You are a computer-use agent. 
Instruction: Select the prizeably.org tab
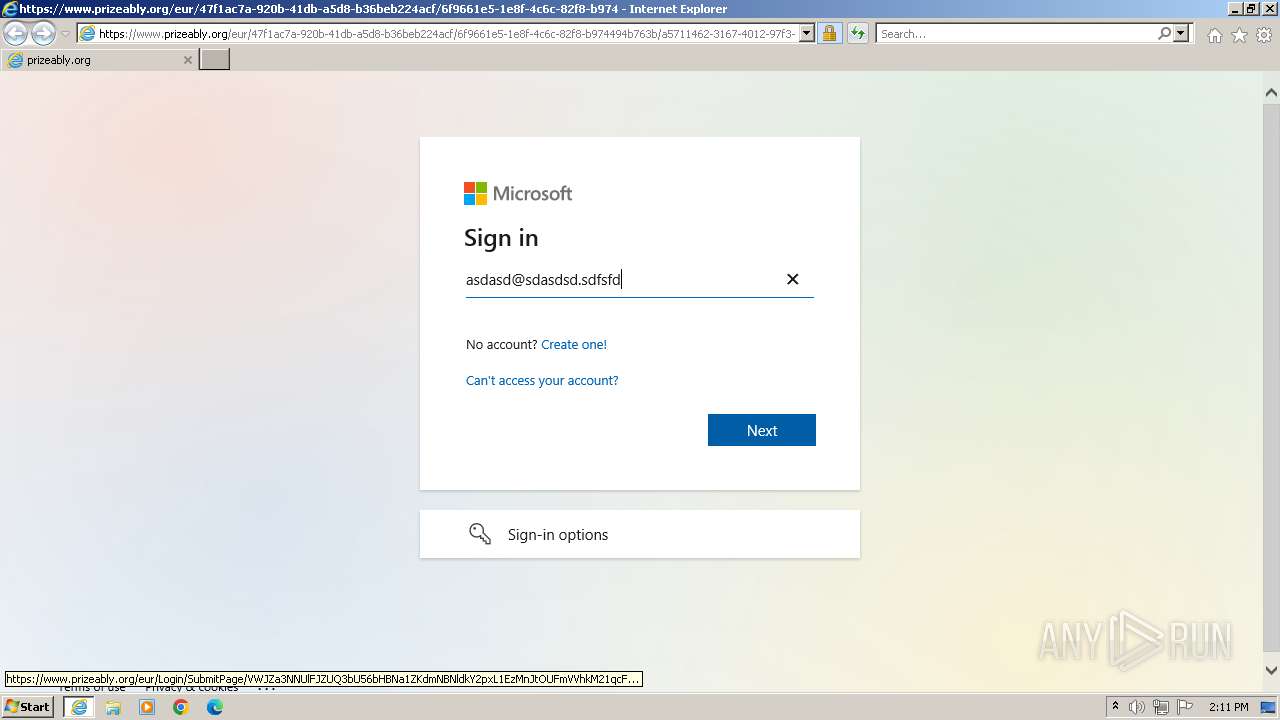click(x=98, y=60)
